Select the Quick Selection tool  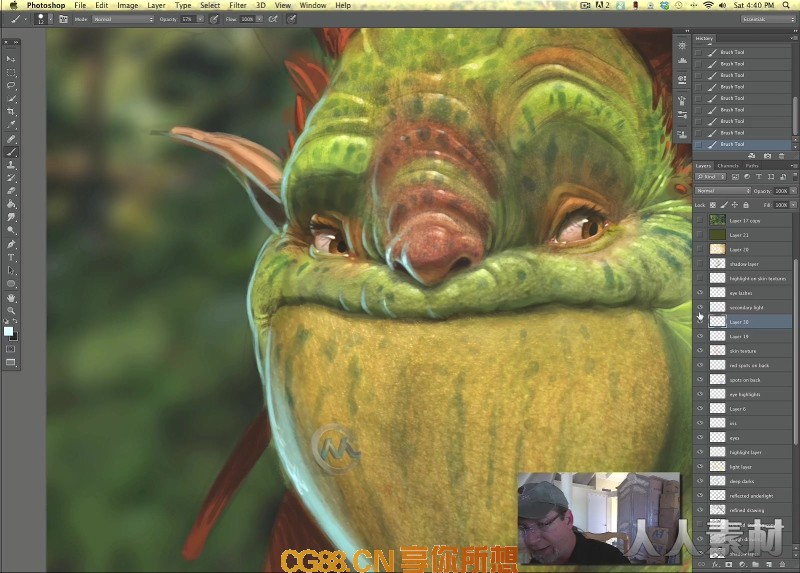click(11, 99)
